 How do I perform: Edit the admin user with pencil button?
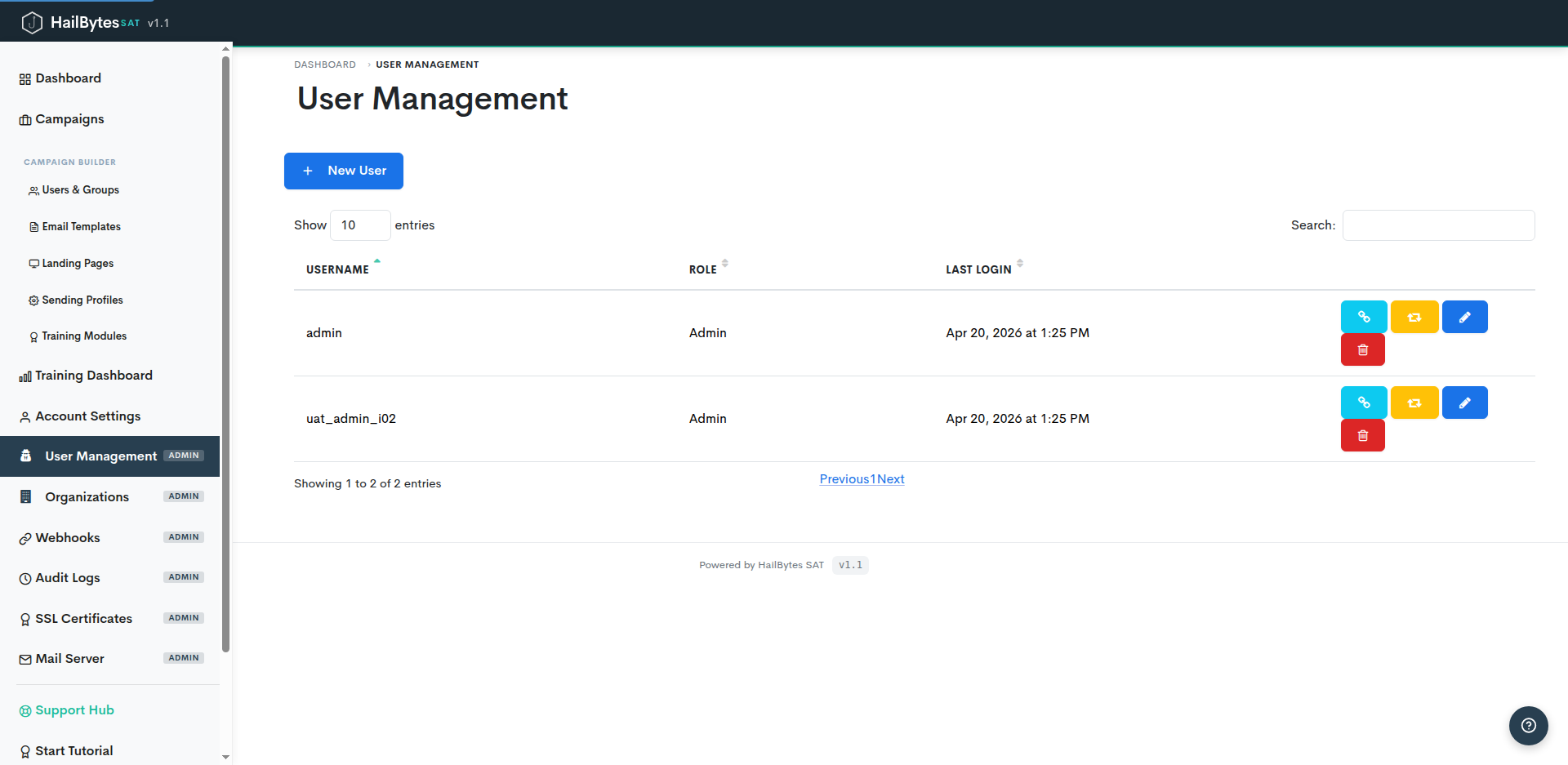(x=1465, y=317)
